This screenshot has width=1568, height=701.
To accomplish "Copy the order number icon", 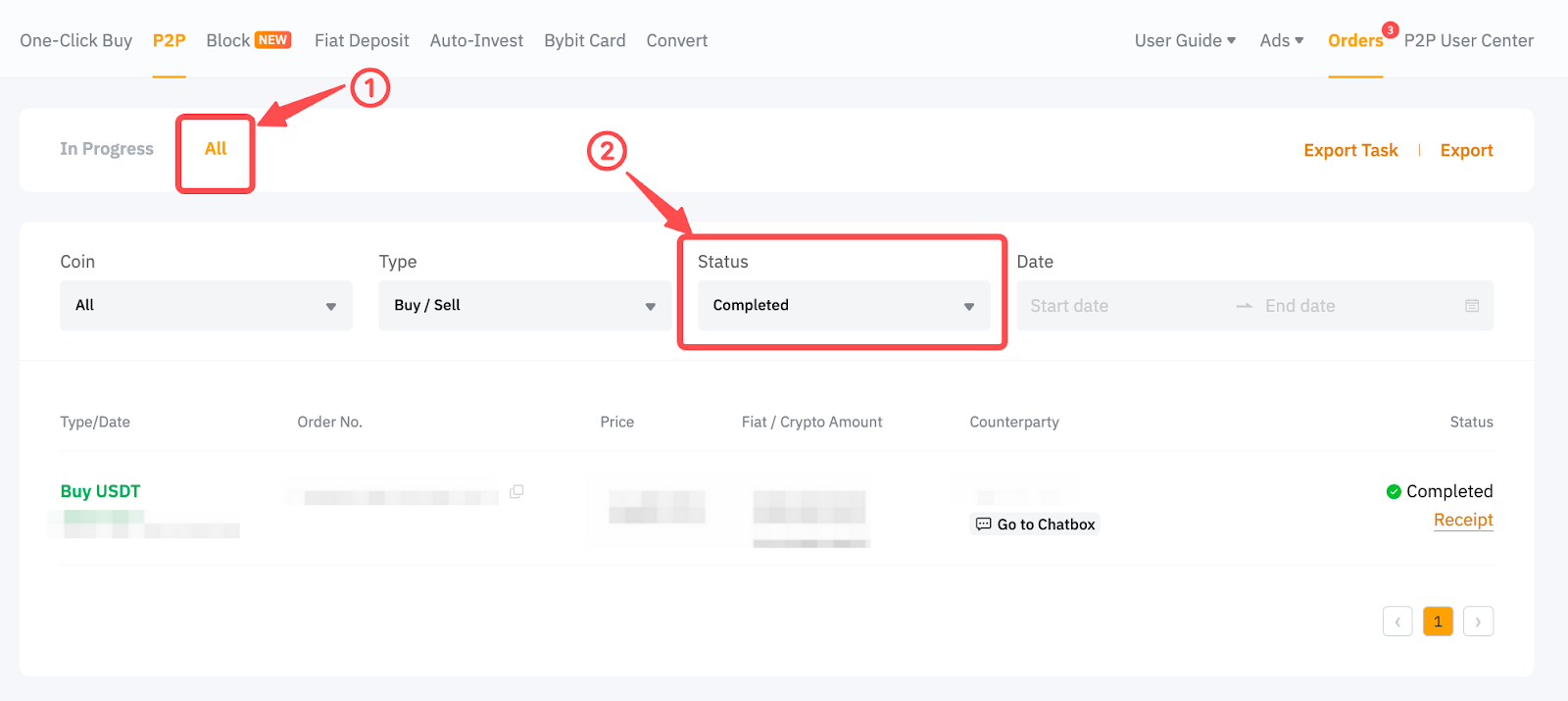I will coord(516,491).
